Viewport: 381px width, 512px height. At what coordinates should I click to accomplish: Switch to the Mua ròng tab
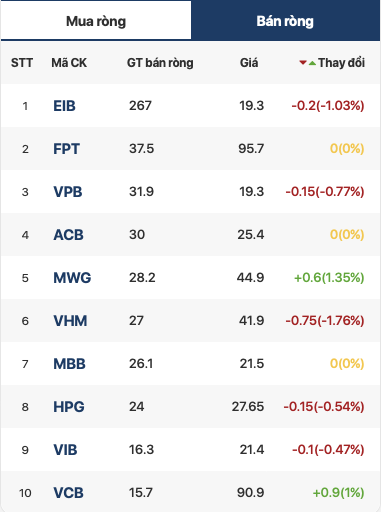coord(96,21)
